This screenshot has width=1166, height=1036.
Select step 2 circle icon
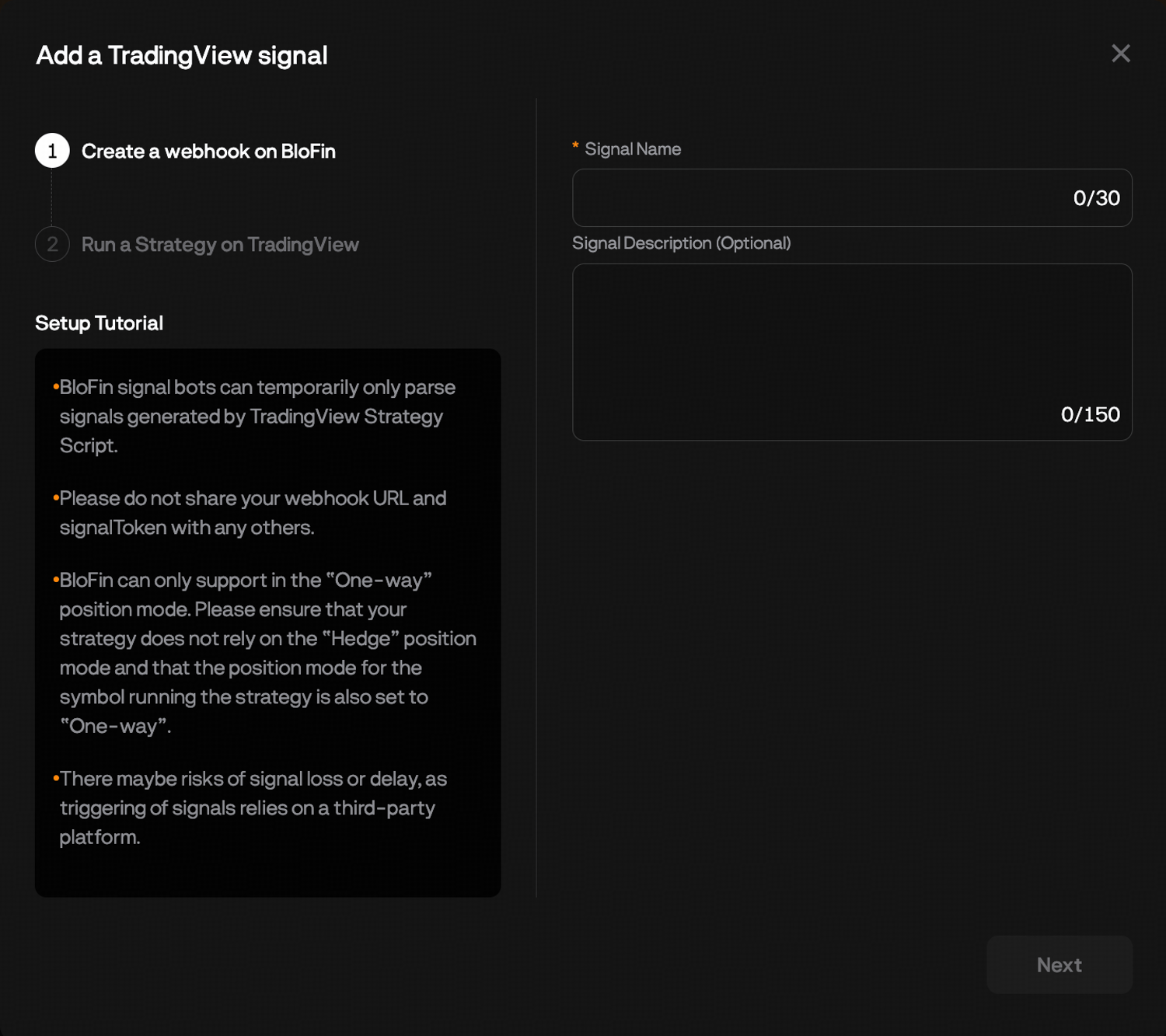[52, 244]
